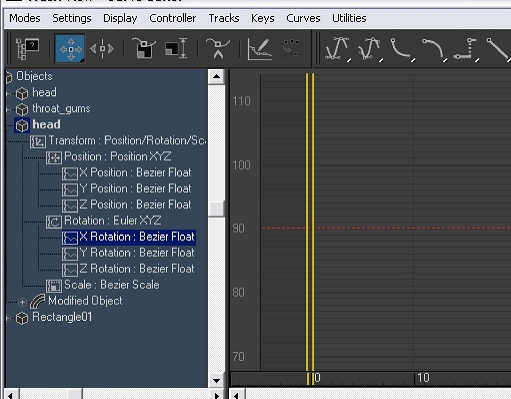Click the yellow time slider at frame 0

pyautogui.click(x=310, y=228)
